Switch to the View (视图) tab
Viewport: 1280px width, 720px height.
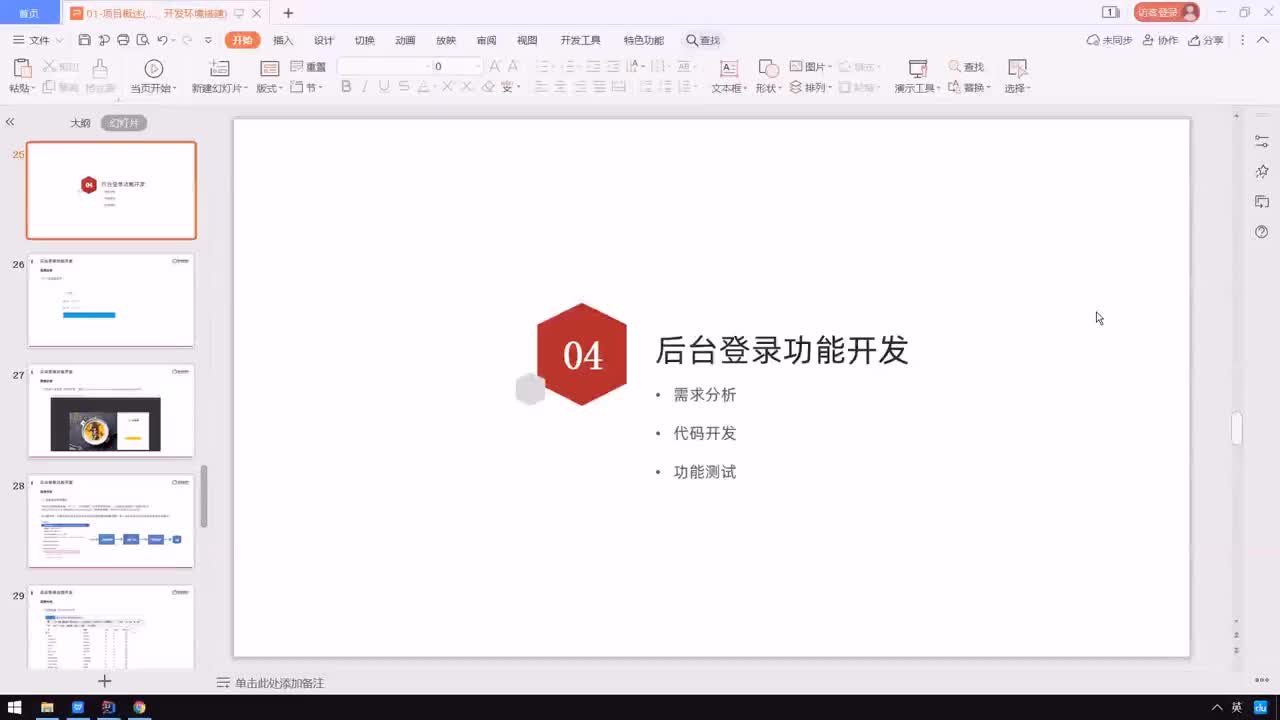click(527, 40)
